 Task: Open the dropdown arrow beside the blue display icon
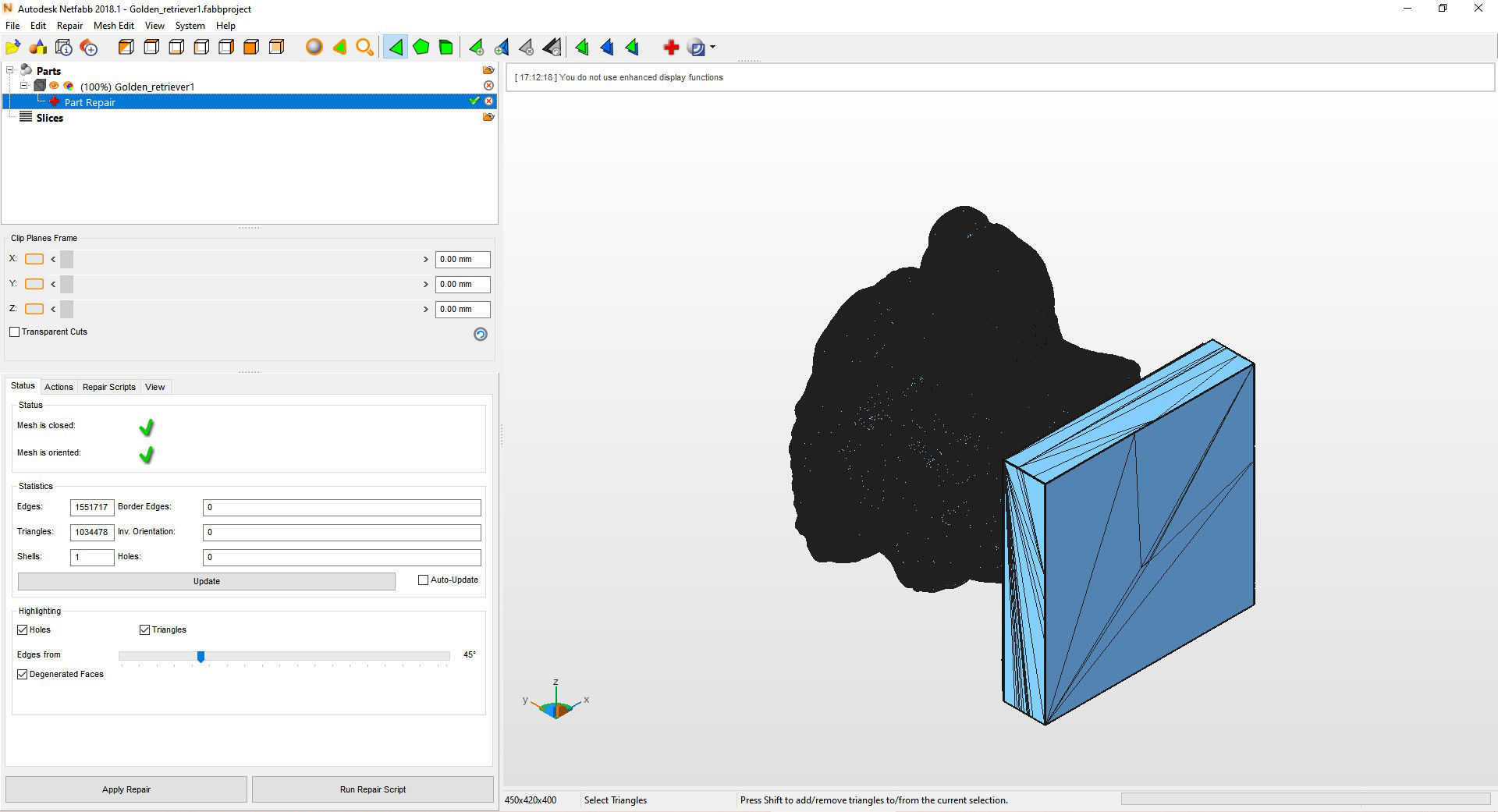tap(712, 48)
